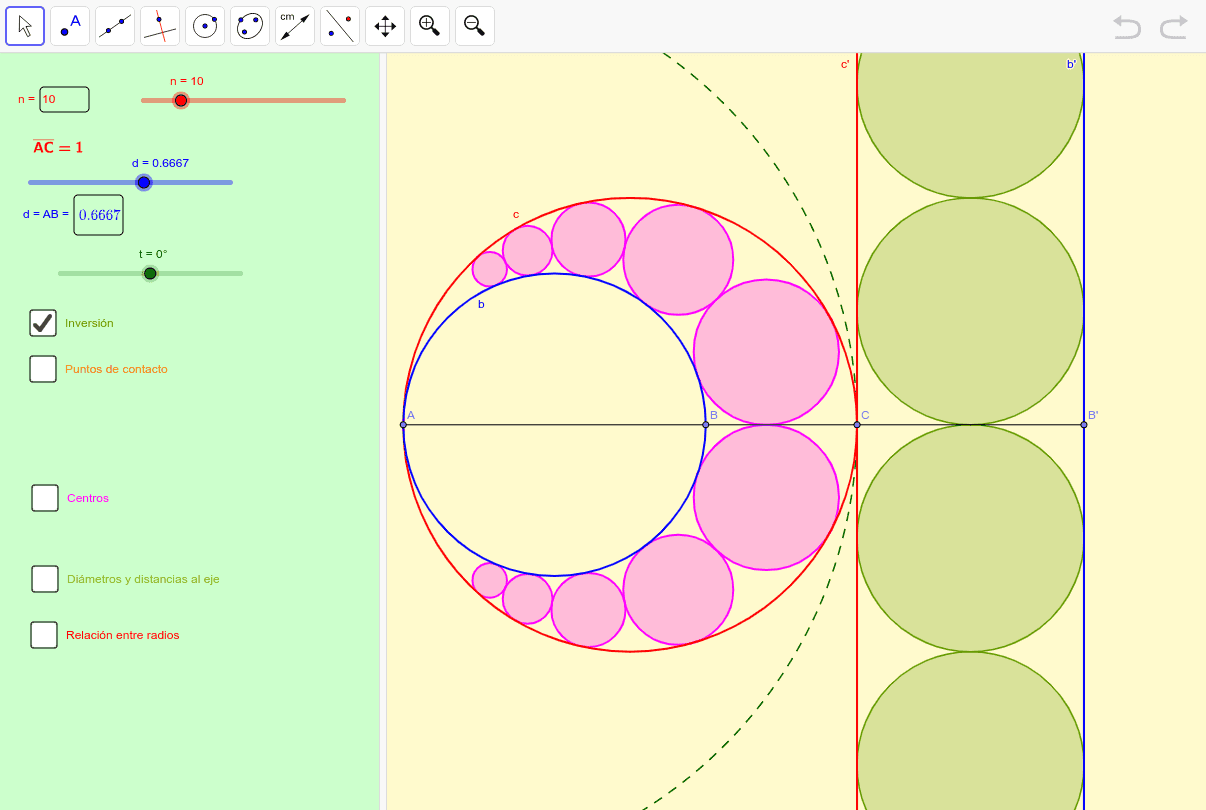Viewport: 1206px width, 810px height.
Task: Select the Point tool
Action: click(69, 25)
